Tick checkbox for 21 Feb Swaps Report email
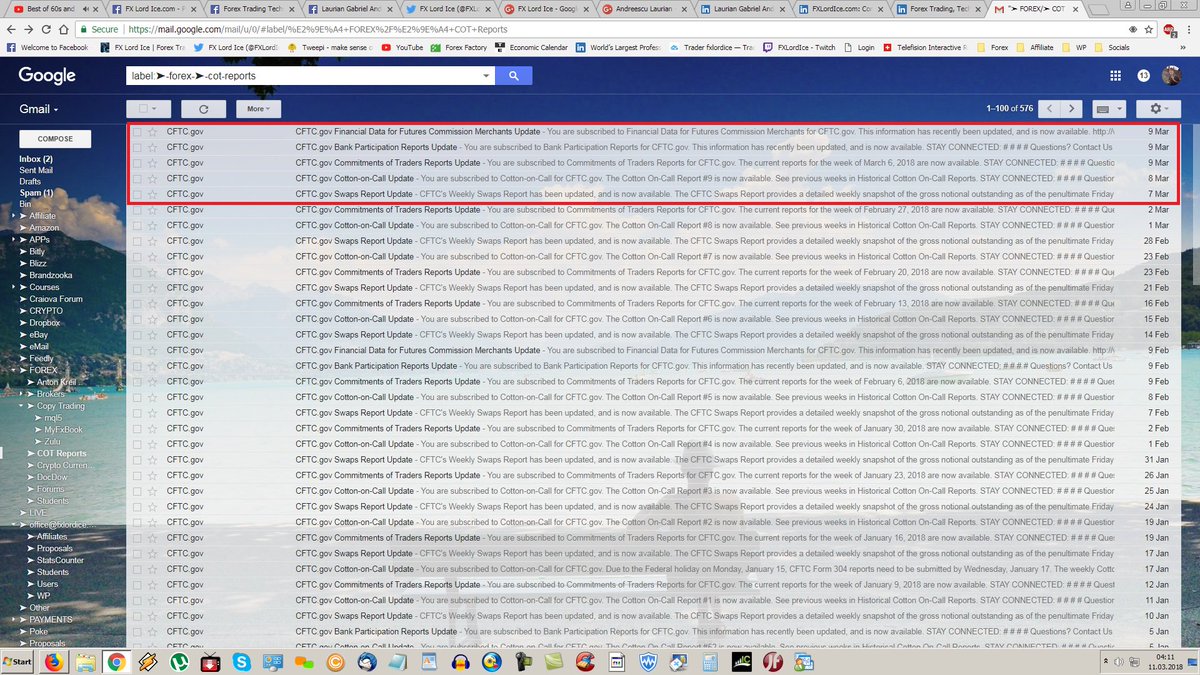The image size is (1200, 675). pyautogui.click(x=137, y=287)
